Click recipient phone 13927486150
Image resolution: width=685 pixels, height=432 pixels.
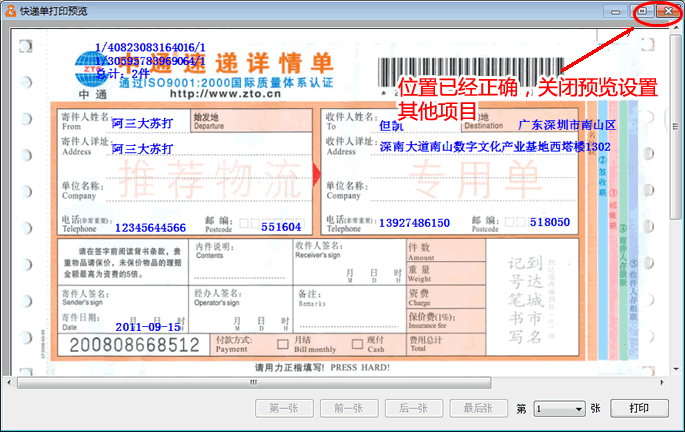414,223
